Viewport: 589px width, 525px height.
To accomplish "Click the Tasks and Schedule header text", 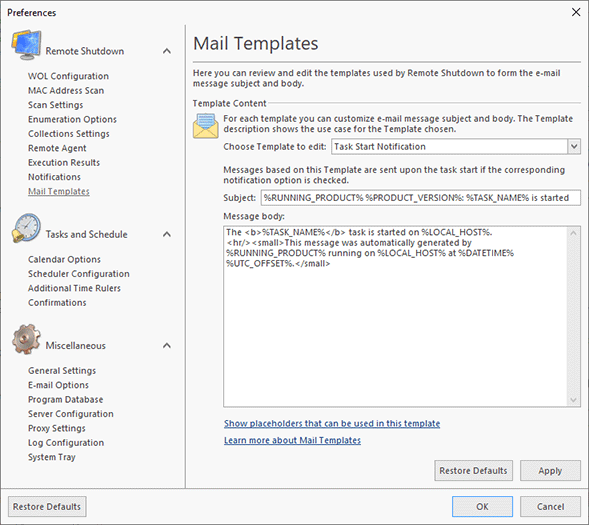I will point(86,234).
